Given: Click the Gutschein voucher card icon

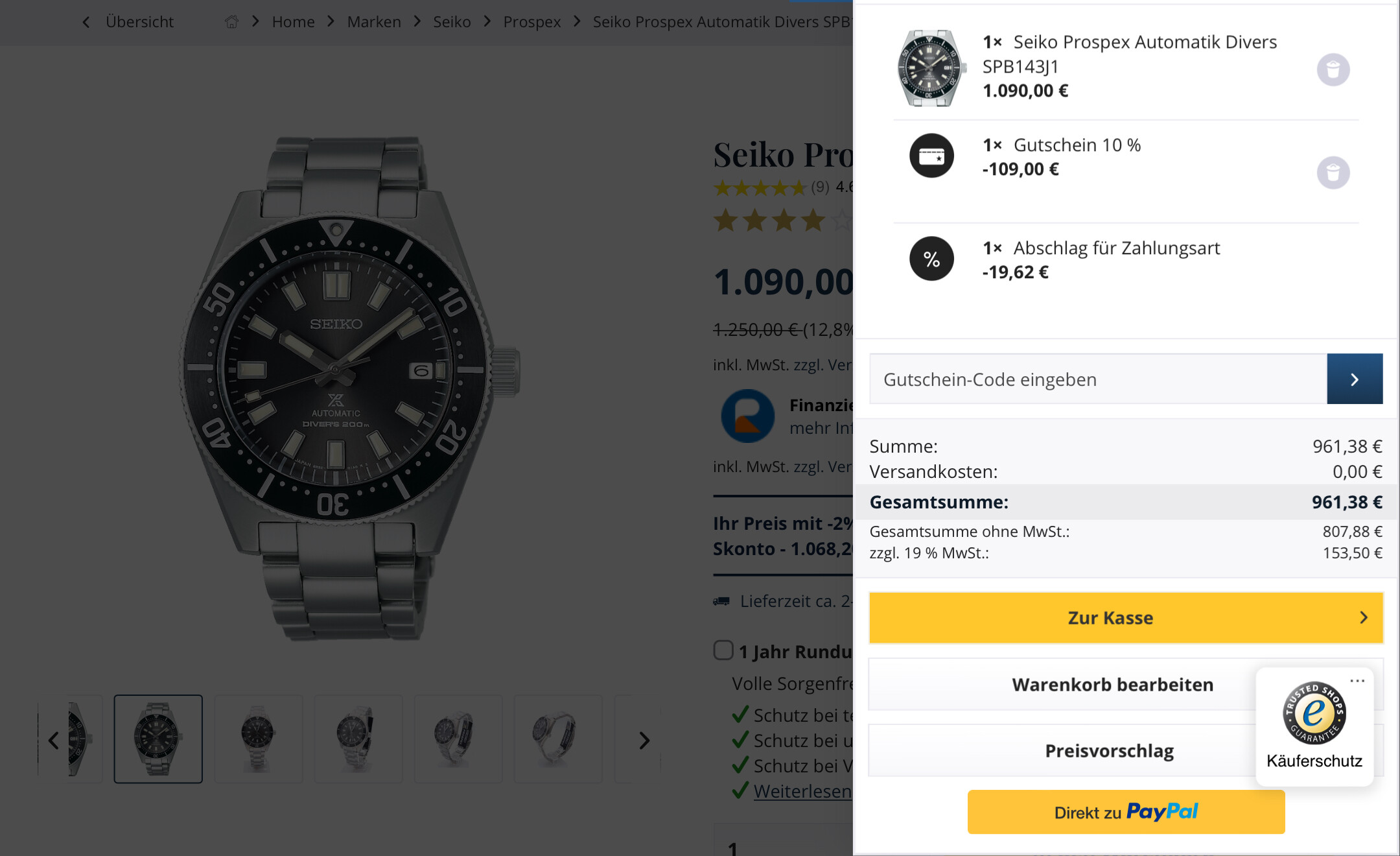Looking at the screenshot, I should pos(931,156).
